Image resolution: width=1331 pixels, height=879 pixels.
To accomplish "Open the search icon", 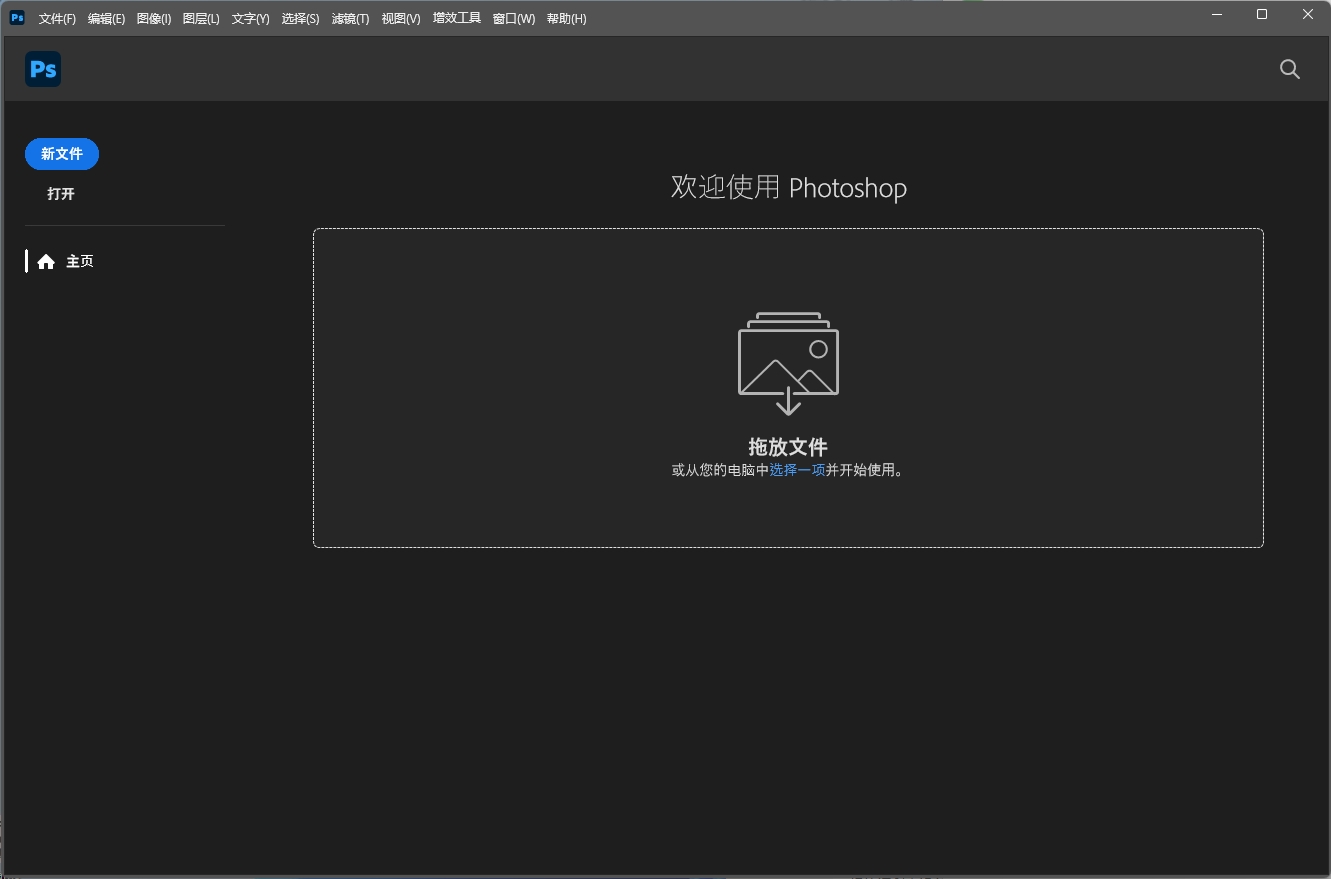I will (1289, 69).
